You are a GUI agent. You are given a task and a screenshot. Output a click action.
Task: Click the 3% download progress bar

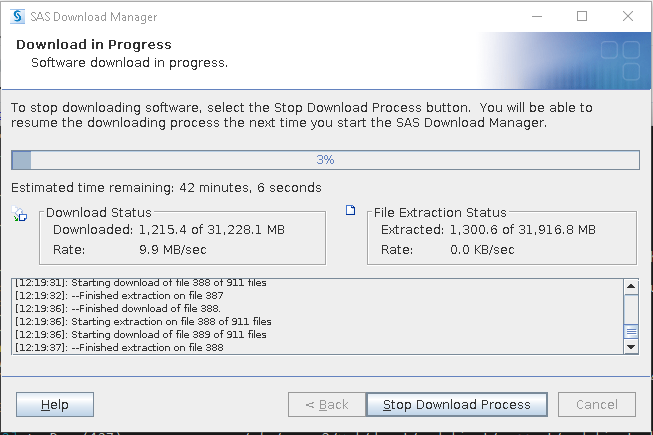(x=325, y=160)
